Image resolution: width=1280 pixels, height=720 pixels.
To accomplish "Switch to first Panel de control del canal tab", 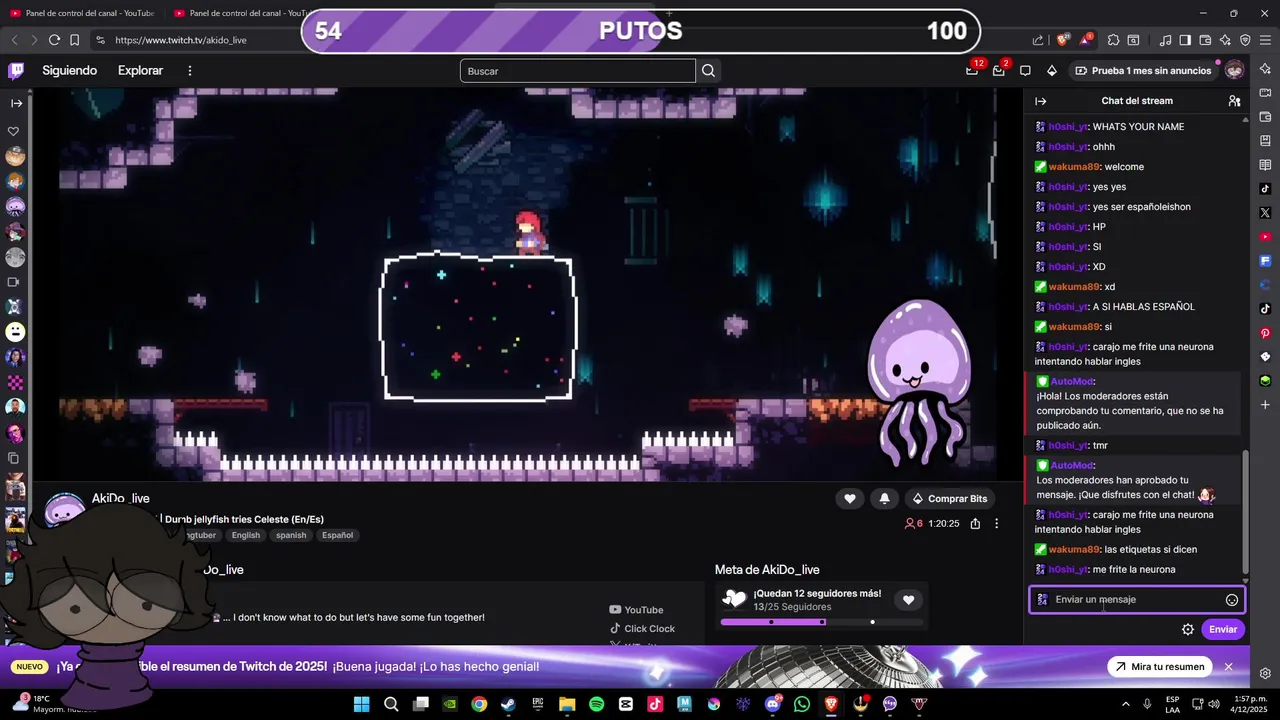I will click(x=80, y=13).
